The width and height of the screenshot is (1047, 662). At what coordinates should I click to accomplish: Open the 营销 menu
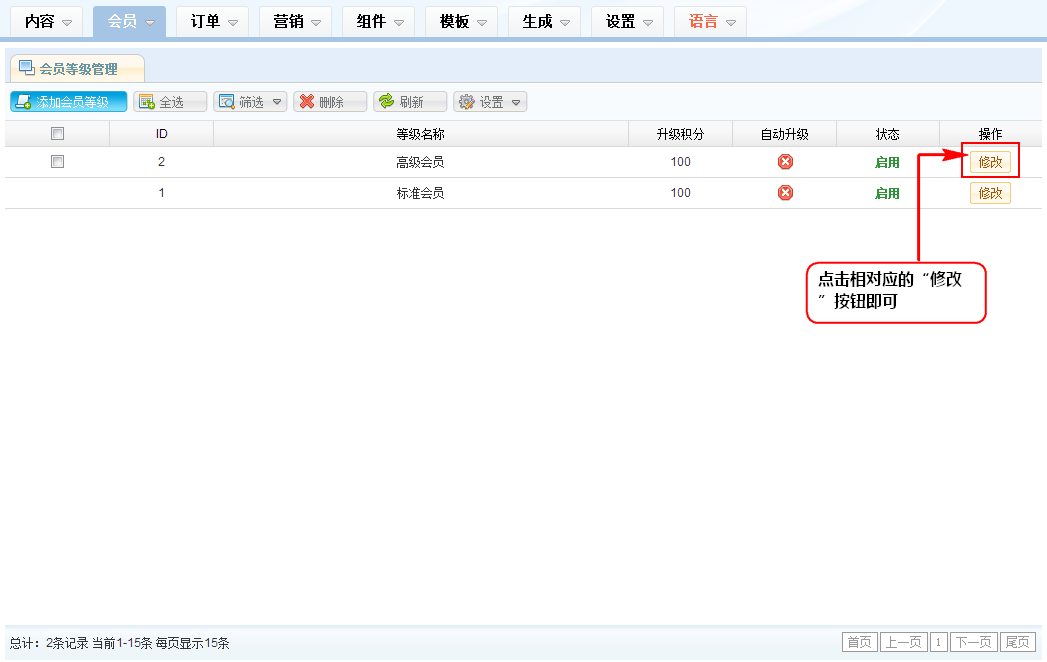coord(295,21)
